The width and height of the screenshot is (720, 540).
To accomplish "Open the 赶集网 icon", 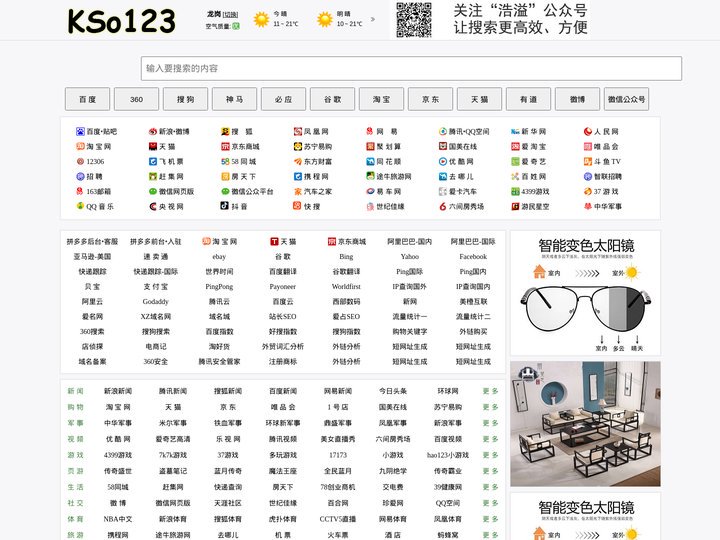I will [x=153, y=176].
